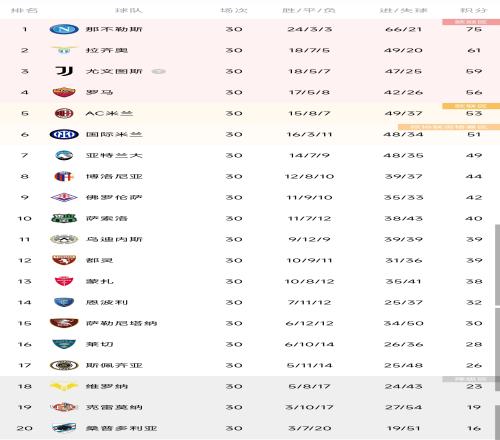Click the 场次 column header
500x440 pixels.
(x=234, y=11)
